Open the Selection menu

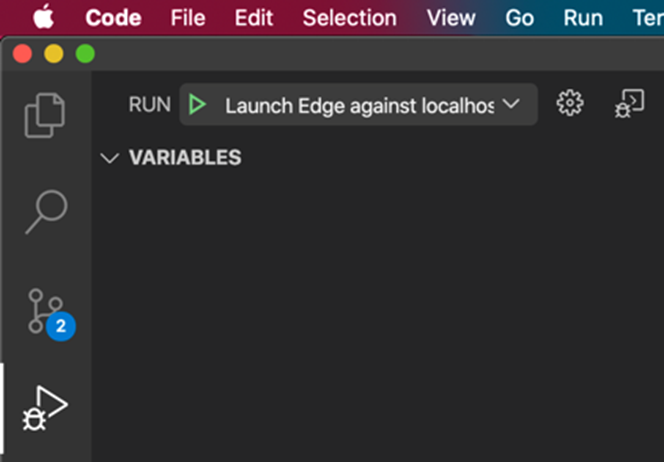[349, 18]
